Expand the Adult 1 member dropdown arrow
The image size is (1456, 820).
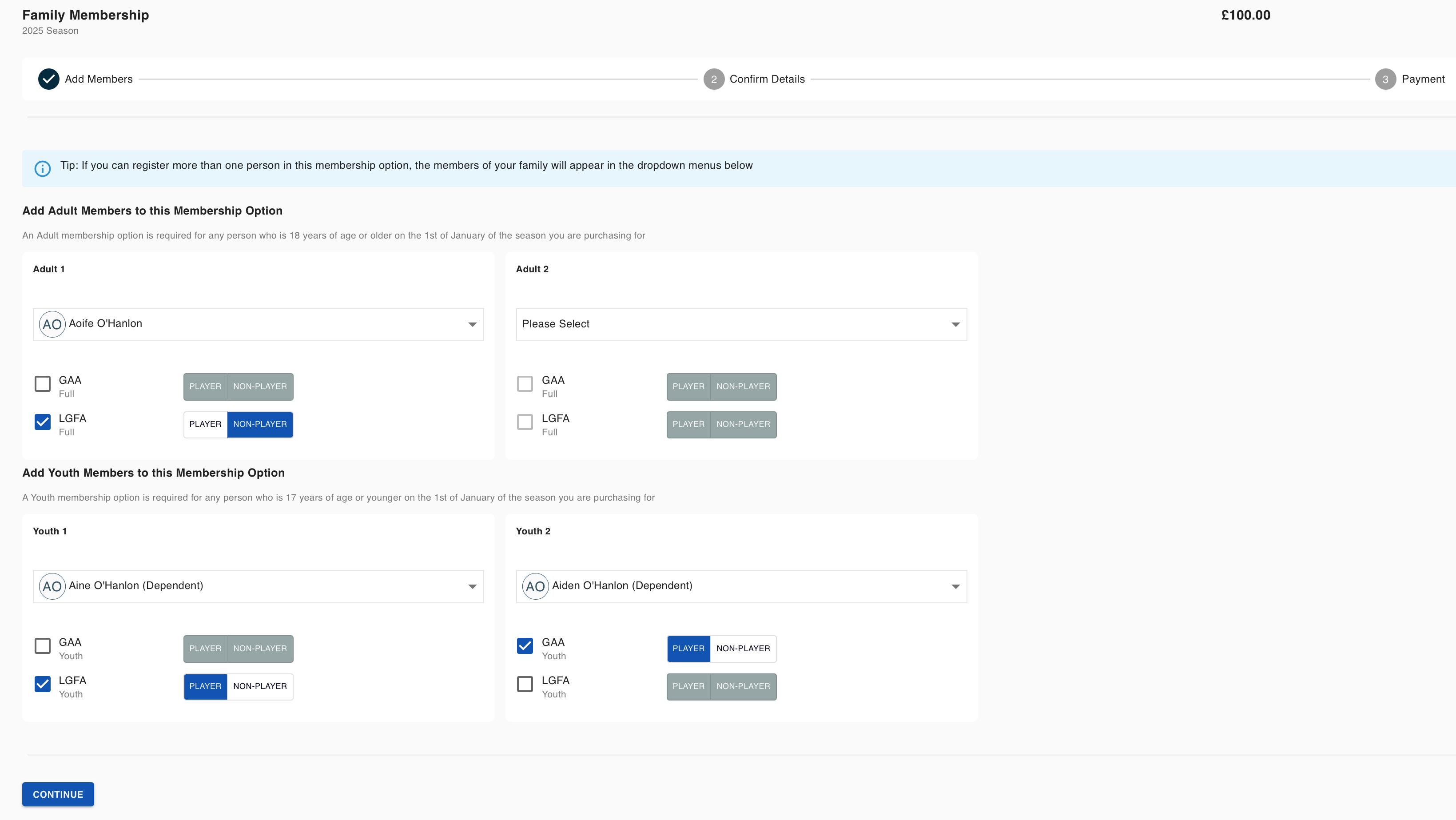pos(472,324)
